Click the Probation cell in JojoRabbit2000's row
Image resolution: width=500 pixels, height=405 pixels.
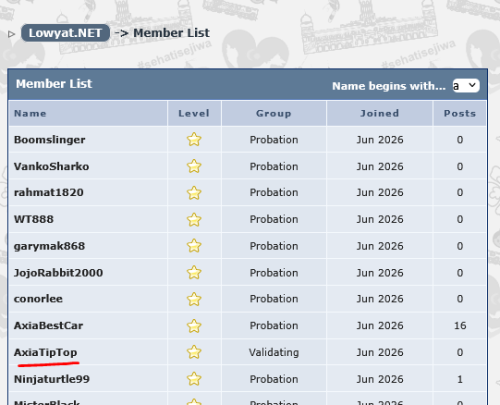pyautogui.click(x=274, y=273)
